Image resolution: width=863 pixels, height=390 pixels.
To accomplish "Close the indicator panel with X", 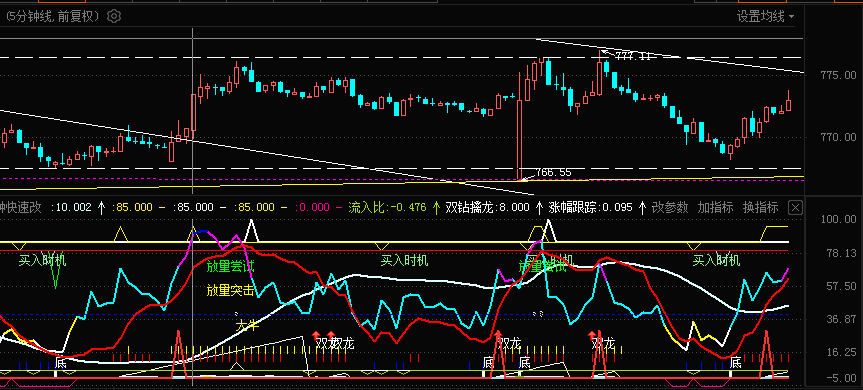I will coord(796,207).
